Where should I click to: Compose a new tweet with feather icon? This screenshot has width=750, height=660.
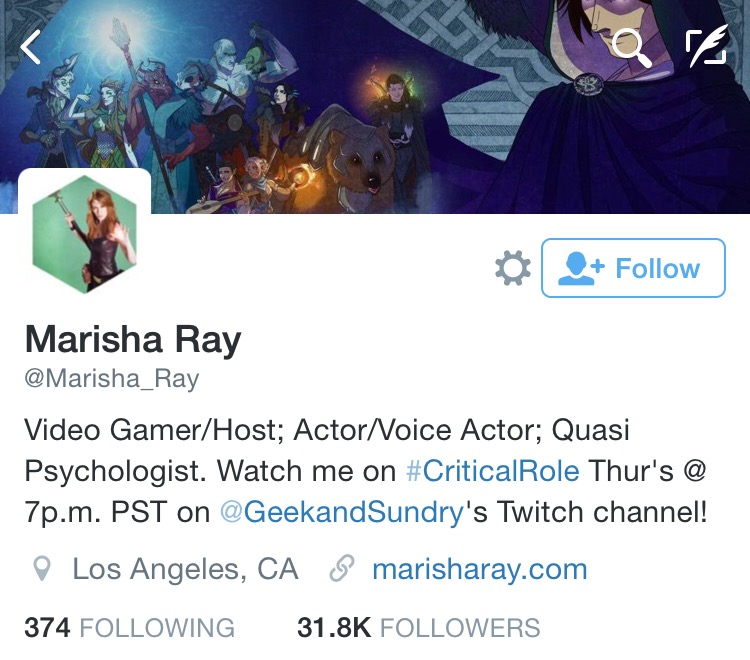point(707,45)
